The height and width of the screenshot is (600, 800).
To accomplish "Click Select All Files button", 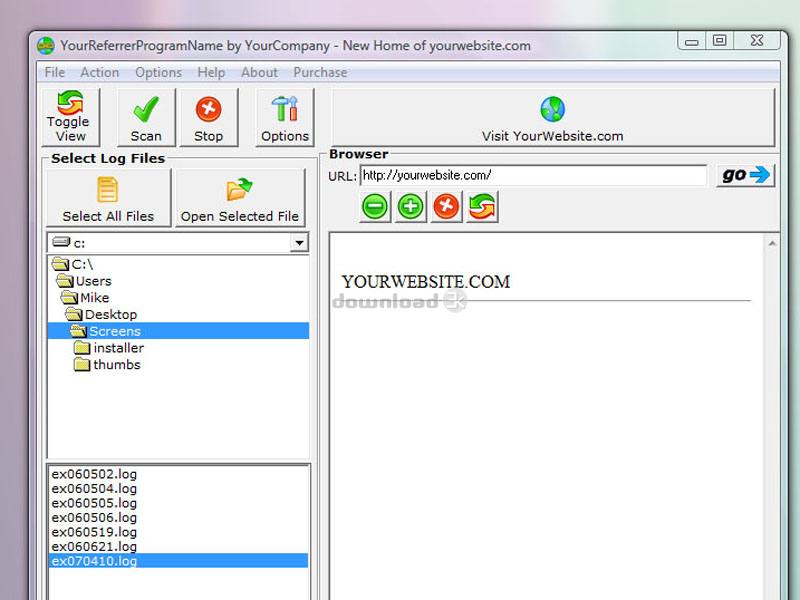I will point(108,198).
